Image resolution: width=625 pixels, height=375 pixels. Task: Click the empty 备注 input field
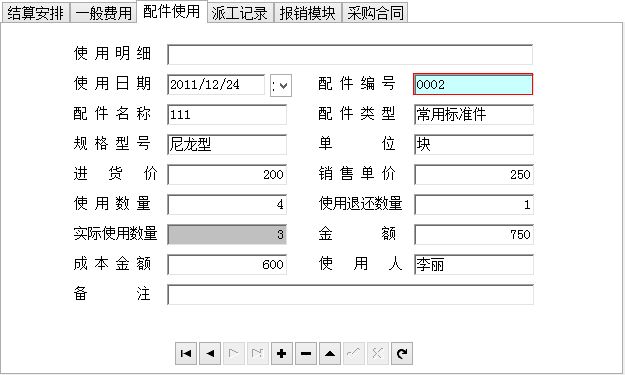click(350, 295)
